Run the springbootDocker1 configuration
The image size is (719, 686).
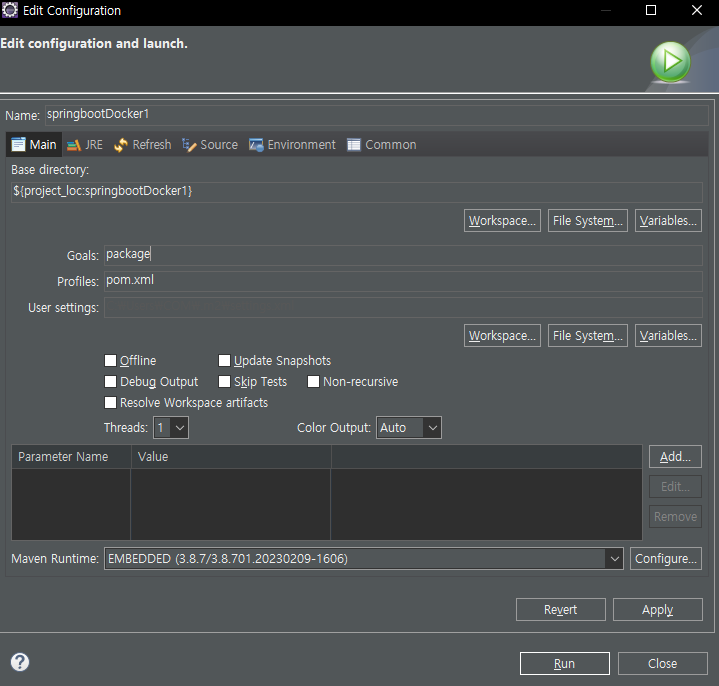point(564,664)
